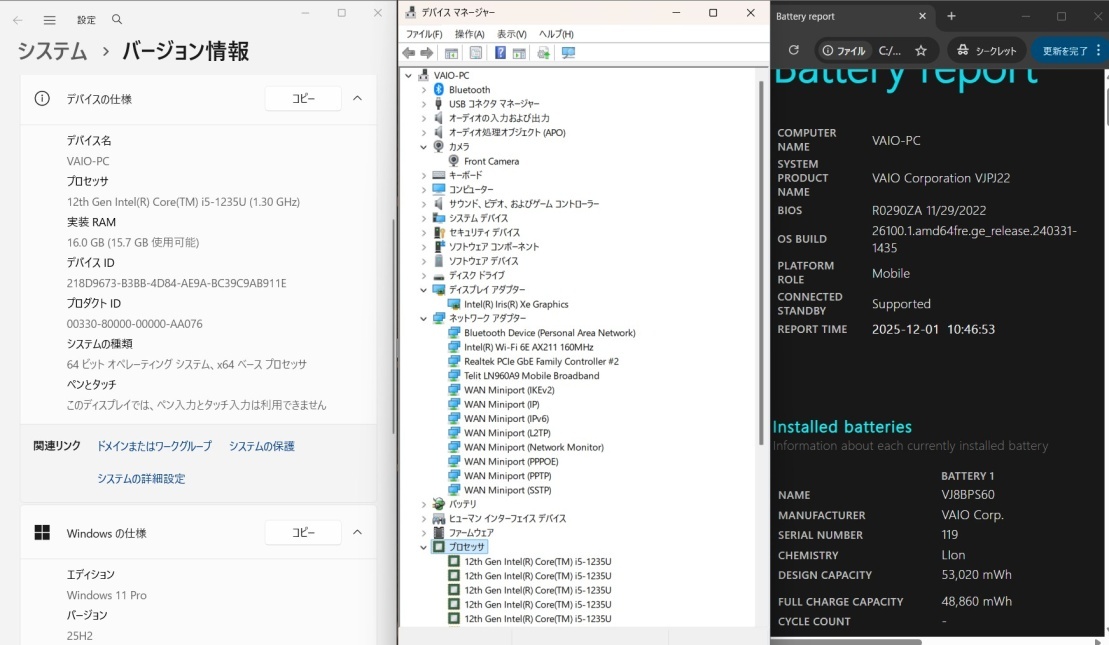The height and width of the screenshot is (645, 1109).
Task: Click the システム breadcrumb in Settings
Action: point(52,51)
